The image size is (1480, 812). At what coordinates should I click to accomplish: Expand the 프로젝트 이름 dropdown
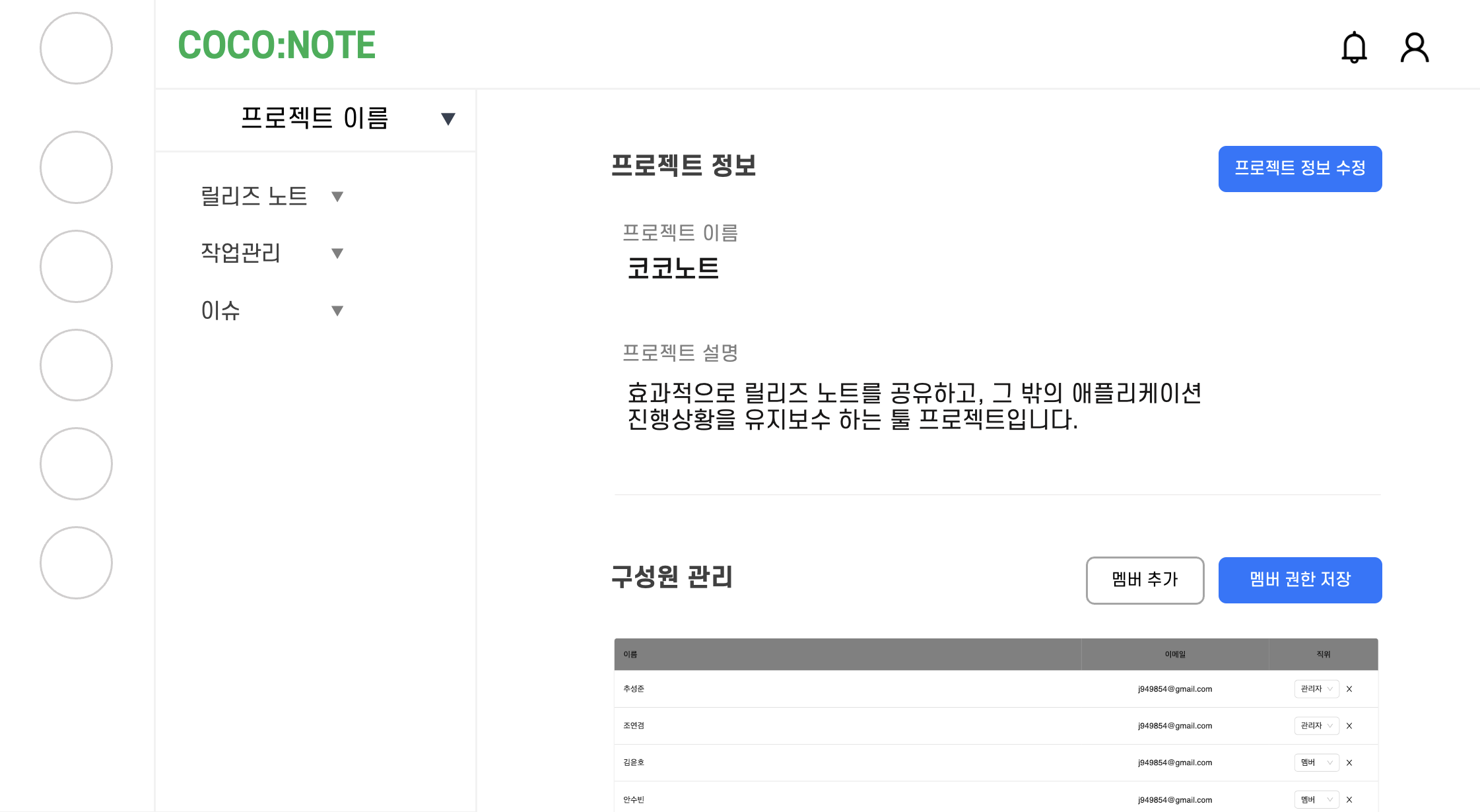pos(448,118)
